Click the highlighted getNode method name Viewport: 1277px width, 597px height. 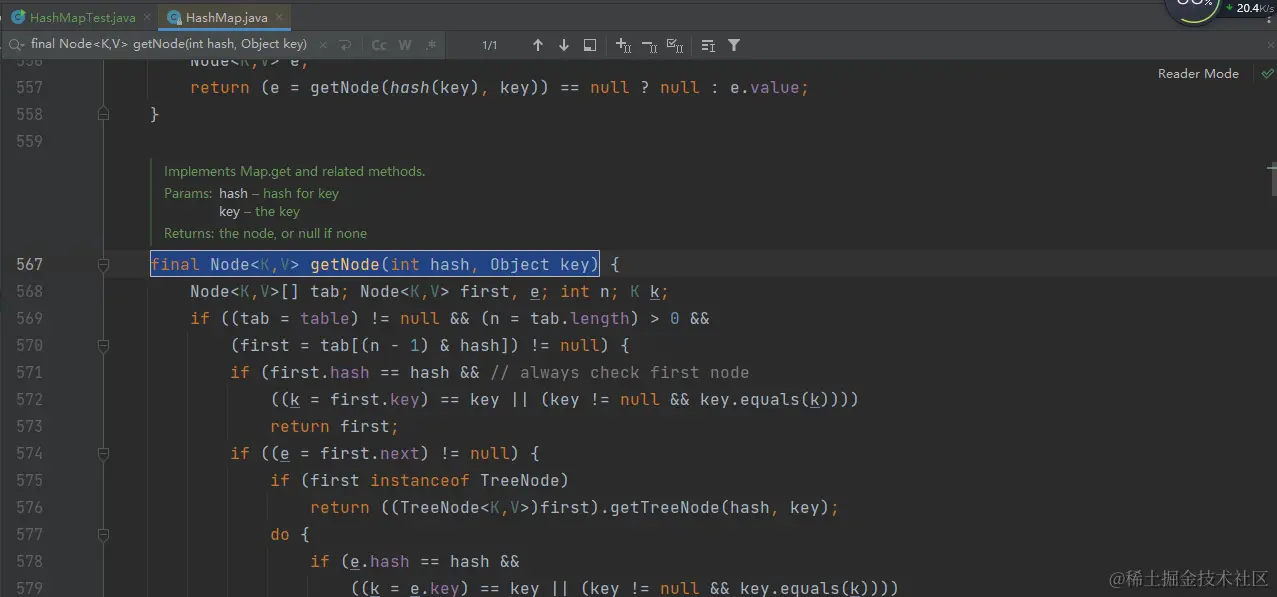click(x=345, y=265)
